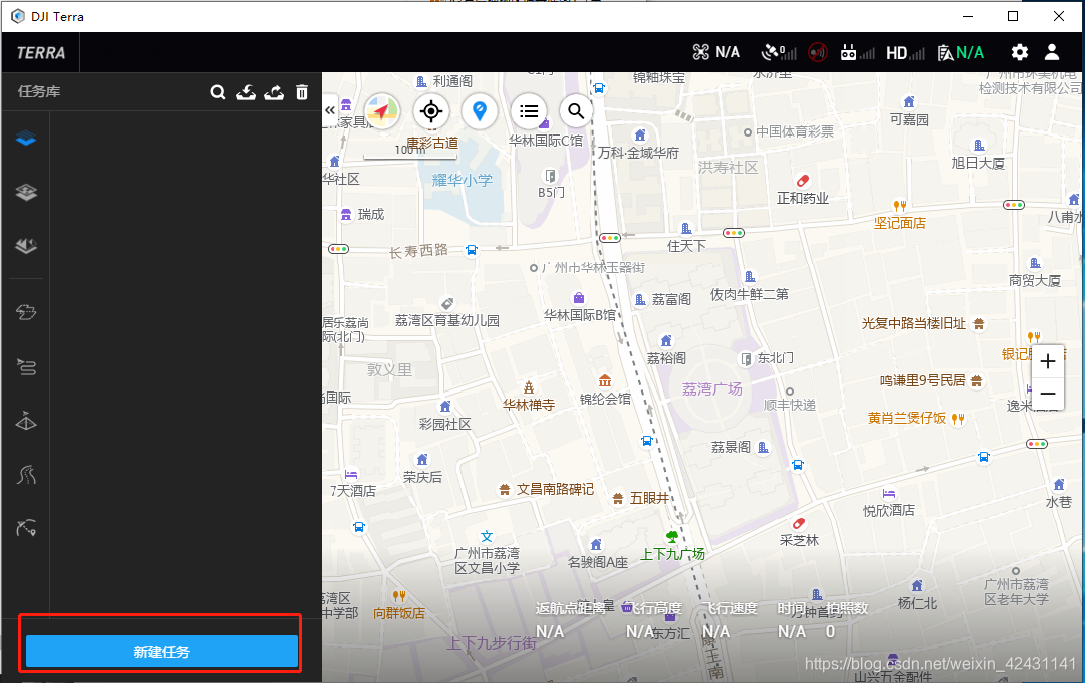
Task: Click the 耀华小学 label on map
Action: click(x=462, y=181)
